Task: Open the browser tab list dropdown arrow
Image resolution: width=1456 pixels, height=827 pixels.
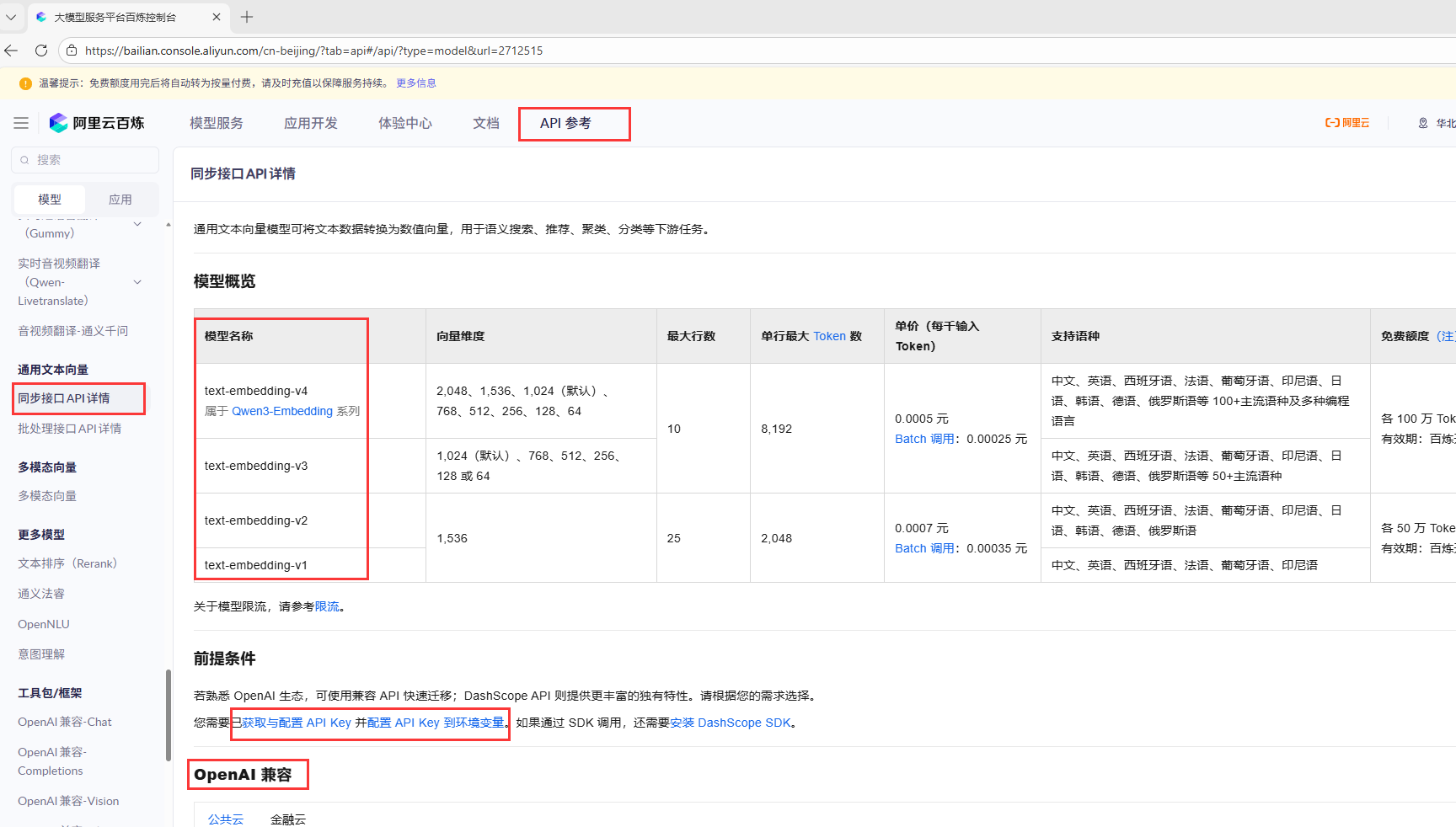Action: (x=11, y=17)
